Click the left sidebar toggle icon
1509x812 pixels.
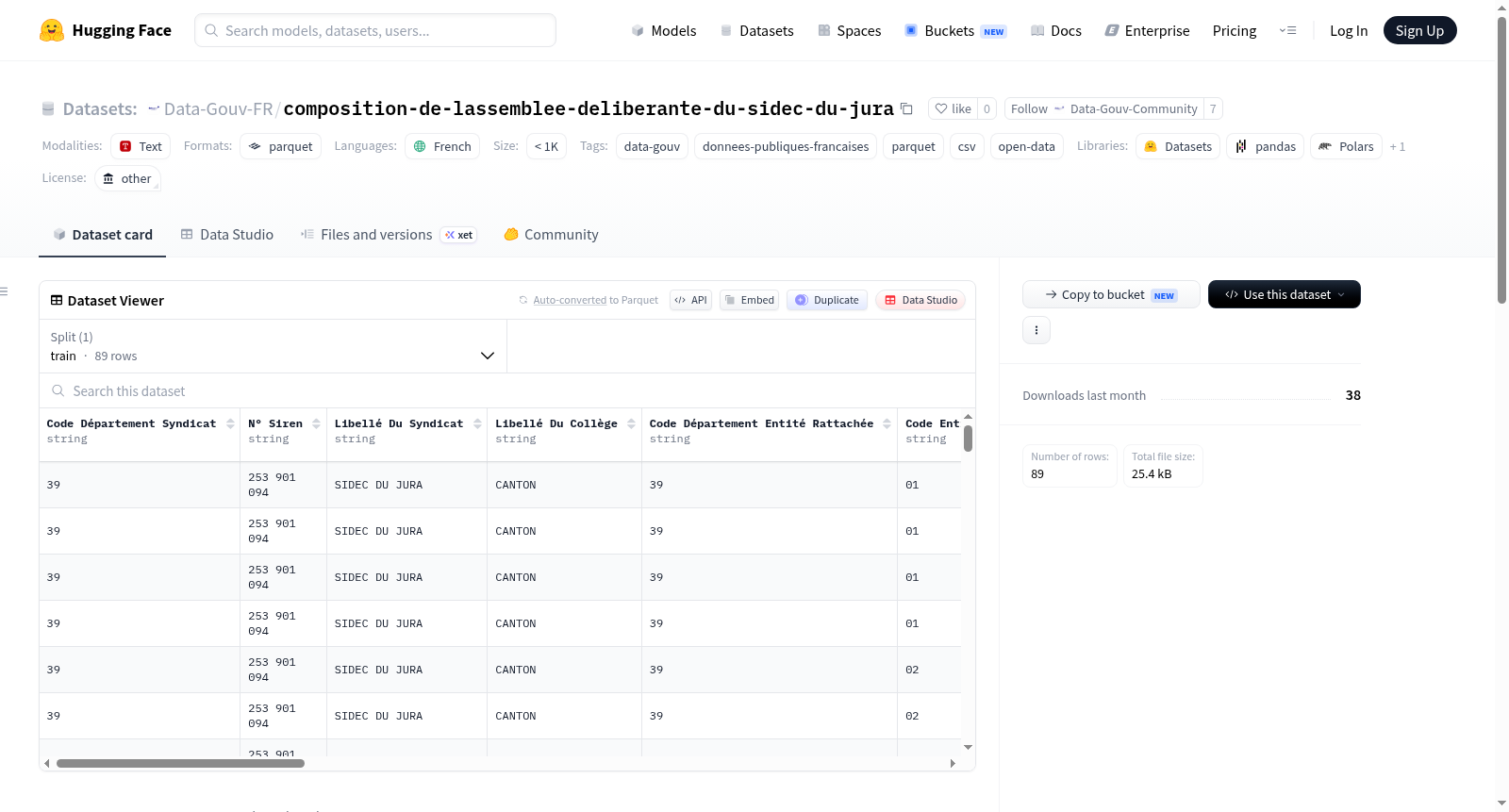[x=4, y=291]
